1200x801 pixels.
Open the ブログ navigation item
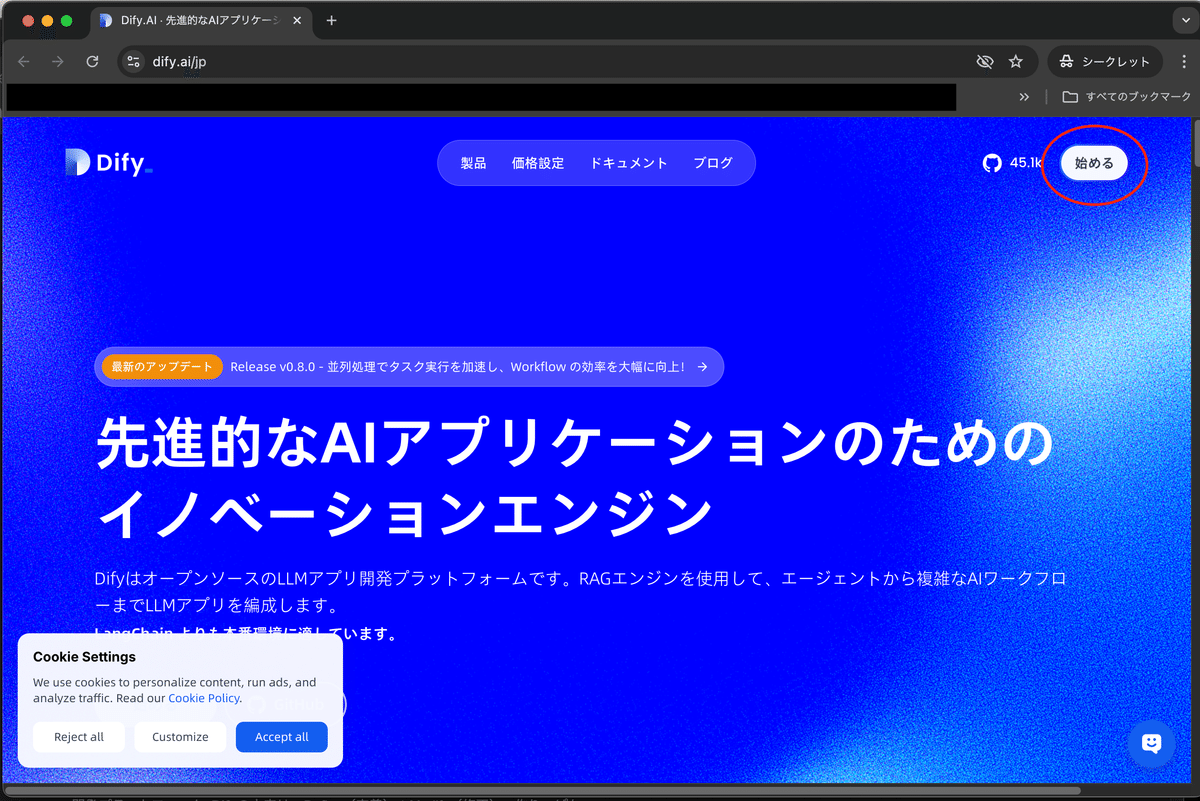coord(713,163)
